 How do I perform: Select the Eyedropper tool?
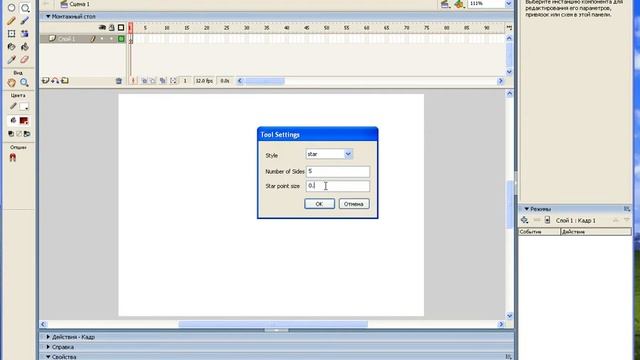coord(11,60)
